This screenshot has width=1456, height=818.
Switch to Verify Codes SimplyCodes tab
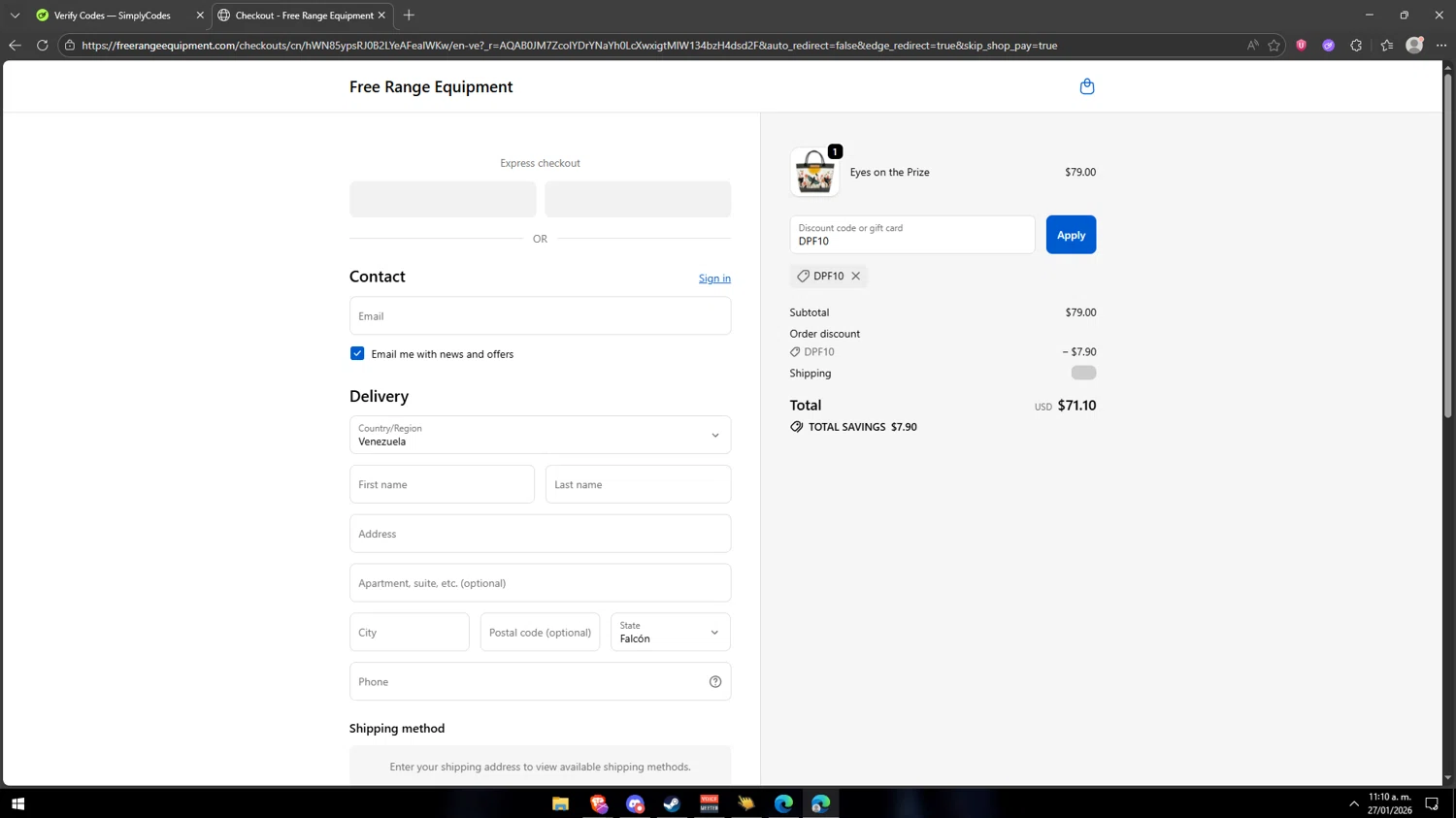tap(112, 16)
